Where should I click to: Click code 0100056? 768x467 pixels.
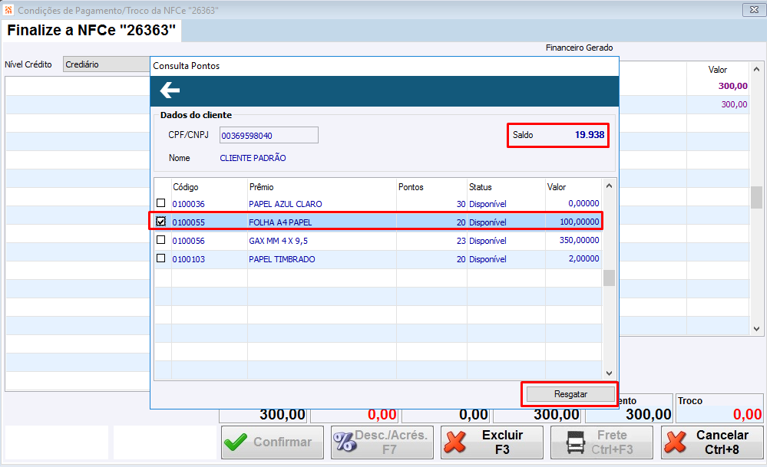[188, 241]
